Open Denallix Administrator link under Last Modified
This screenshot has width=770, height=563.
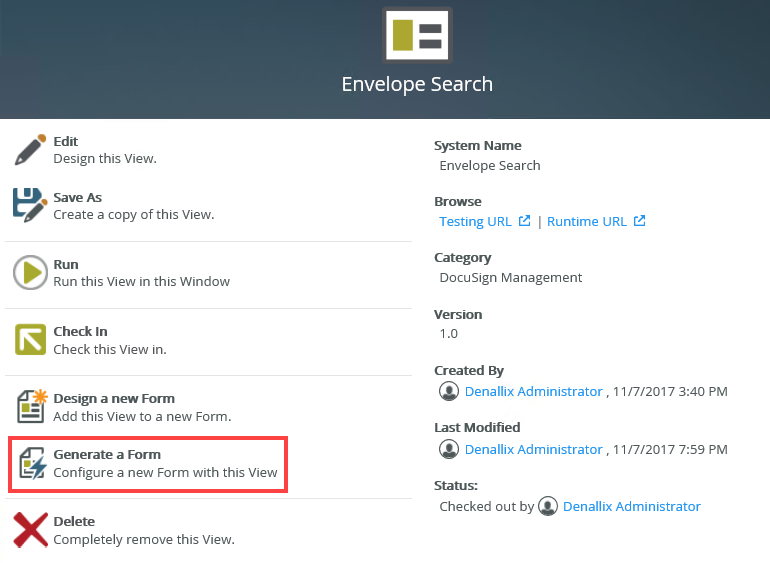pos(534,449)
